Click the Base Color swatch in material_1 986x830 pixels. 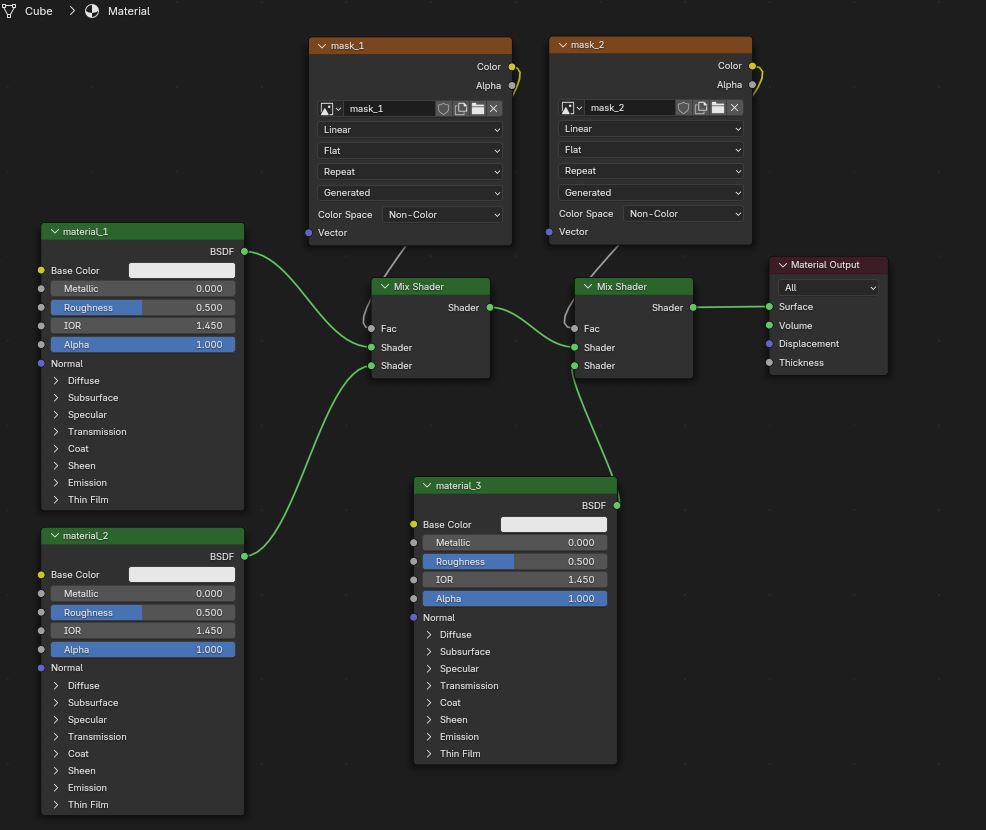(x=182, y=270)
